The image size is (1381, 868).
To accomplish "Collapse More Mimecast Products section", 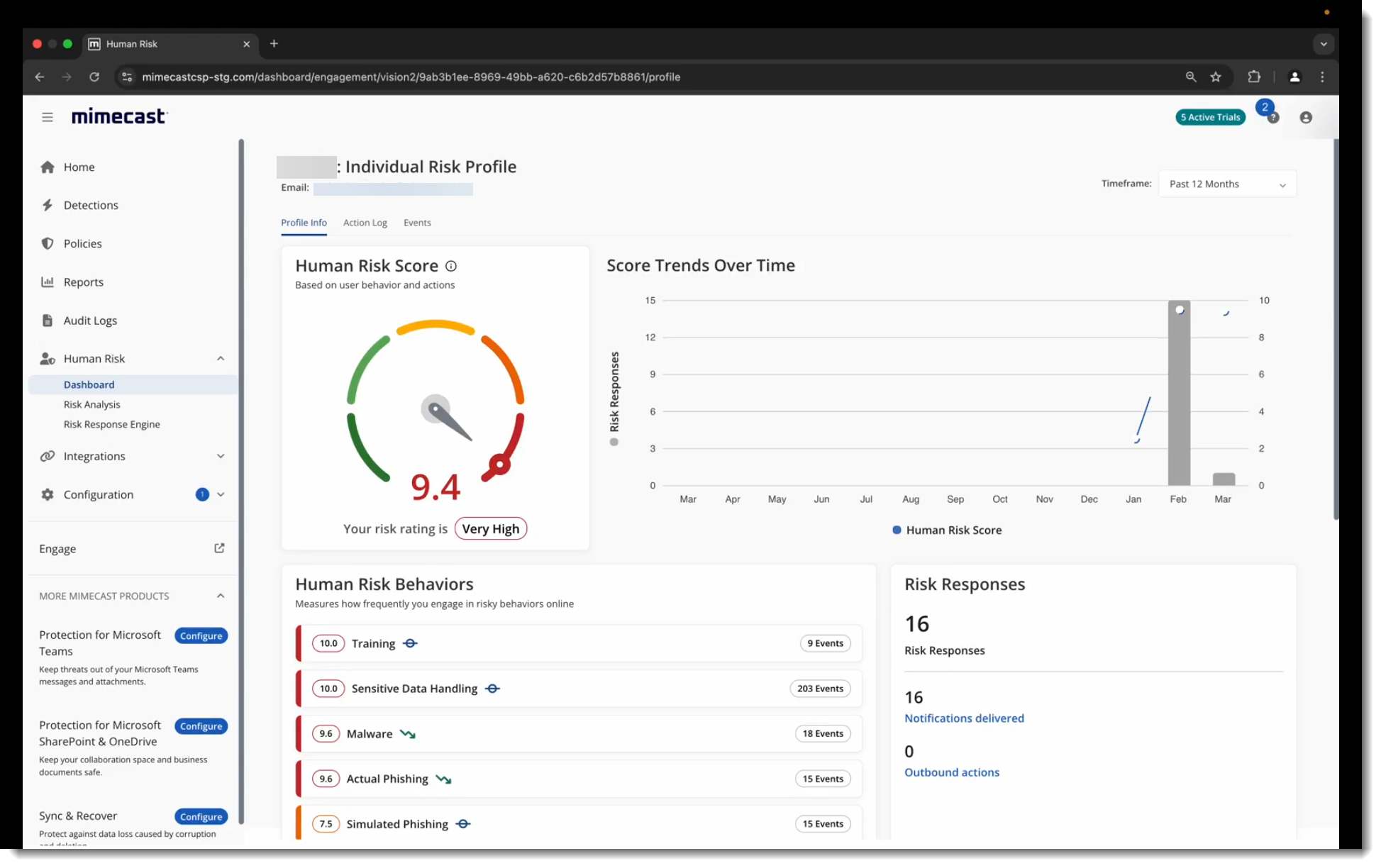I will point(221,596).
